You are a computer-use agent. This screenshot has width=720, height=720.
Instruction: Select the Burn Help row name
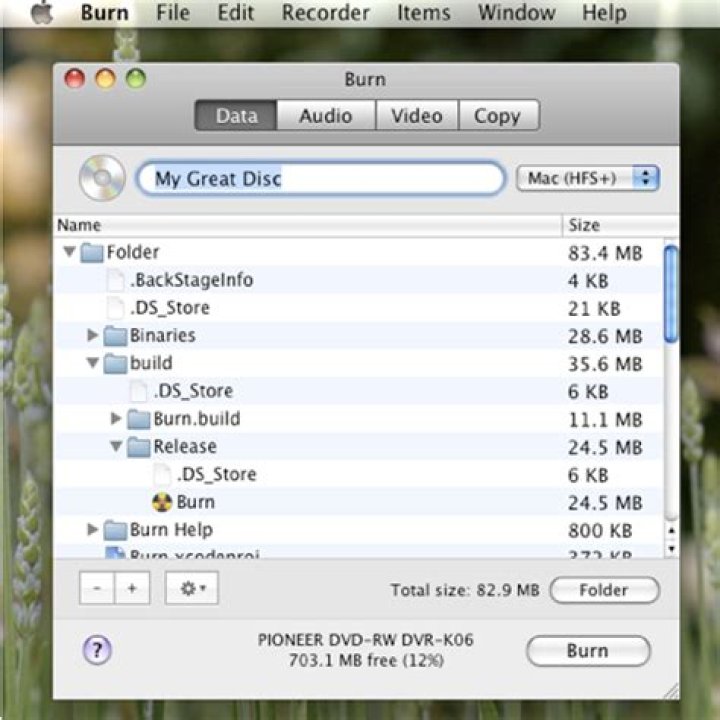[171, 530]
